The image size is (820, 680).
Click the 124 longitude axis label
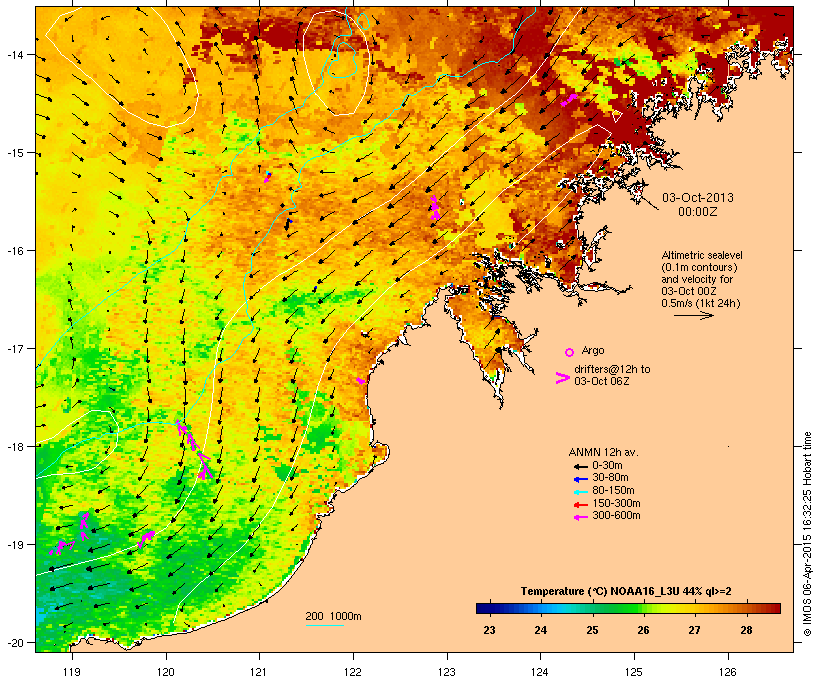[x=540, y=672]
